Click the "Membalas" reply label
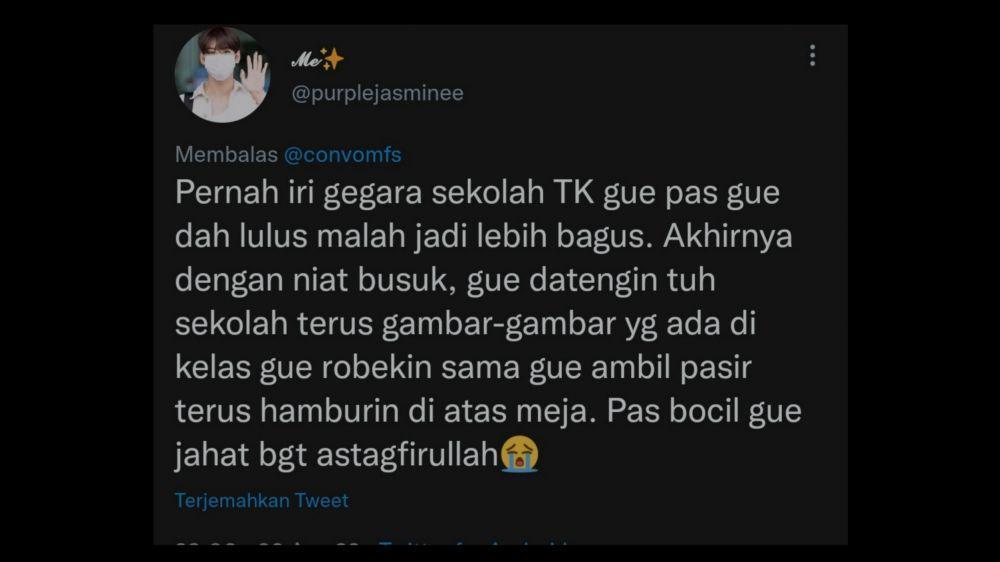 (226, 154)
